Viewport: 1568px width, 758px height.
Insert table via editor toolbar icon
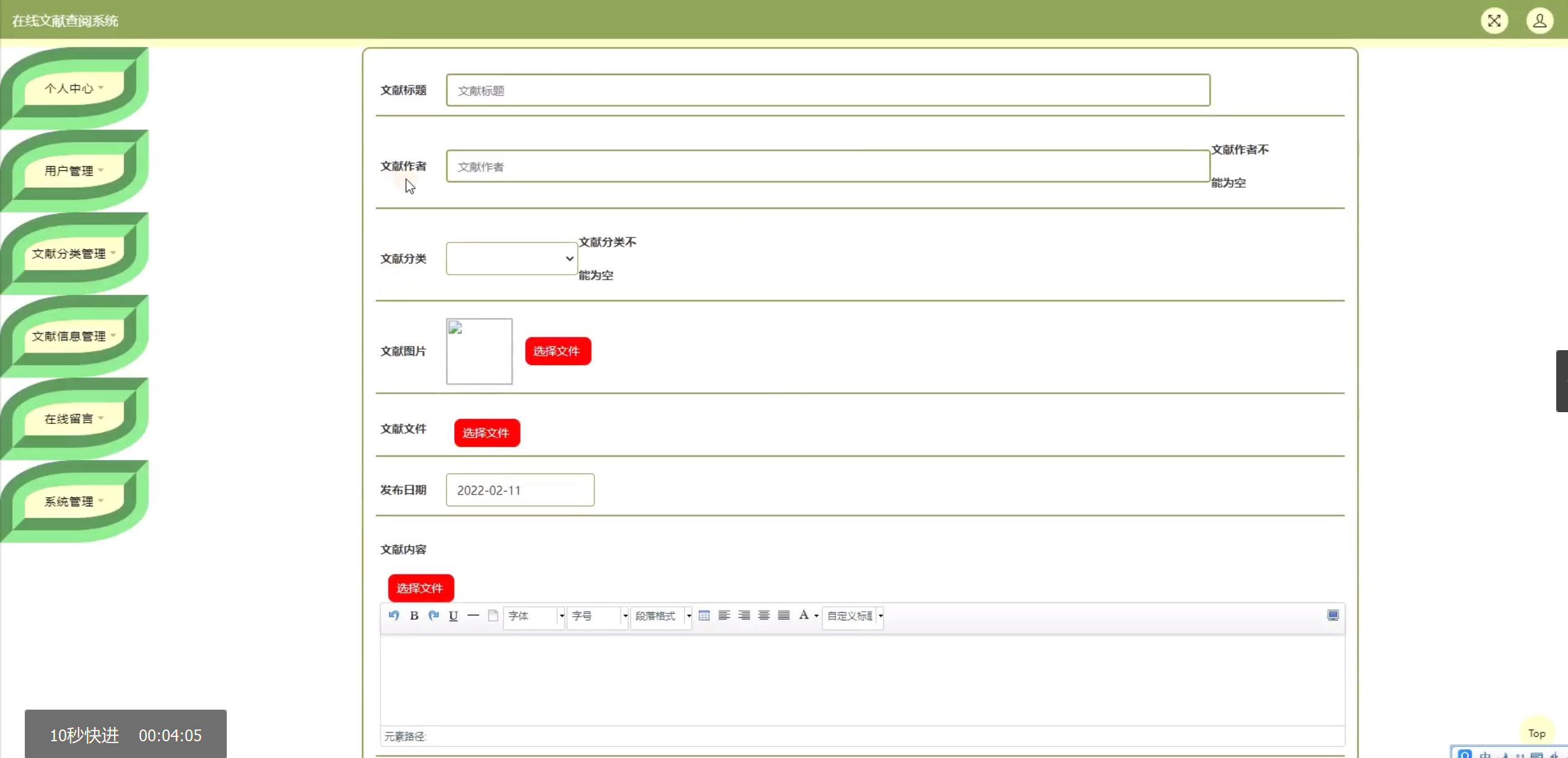(x=704, y=615)
